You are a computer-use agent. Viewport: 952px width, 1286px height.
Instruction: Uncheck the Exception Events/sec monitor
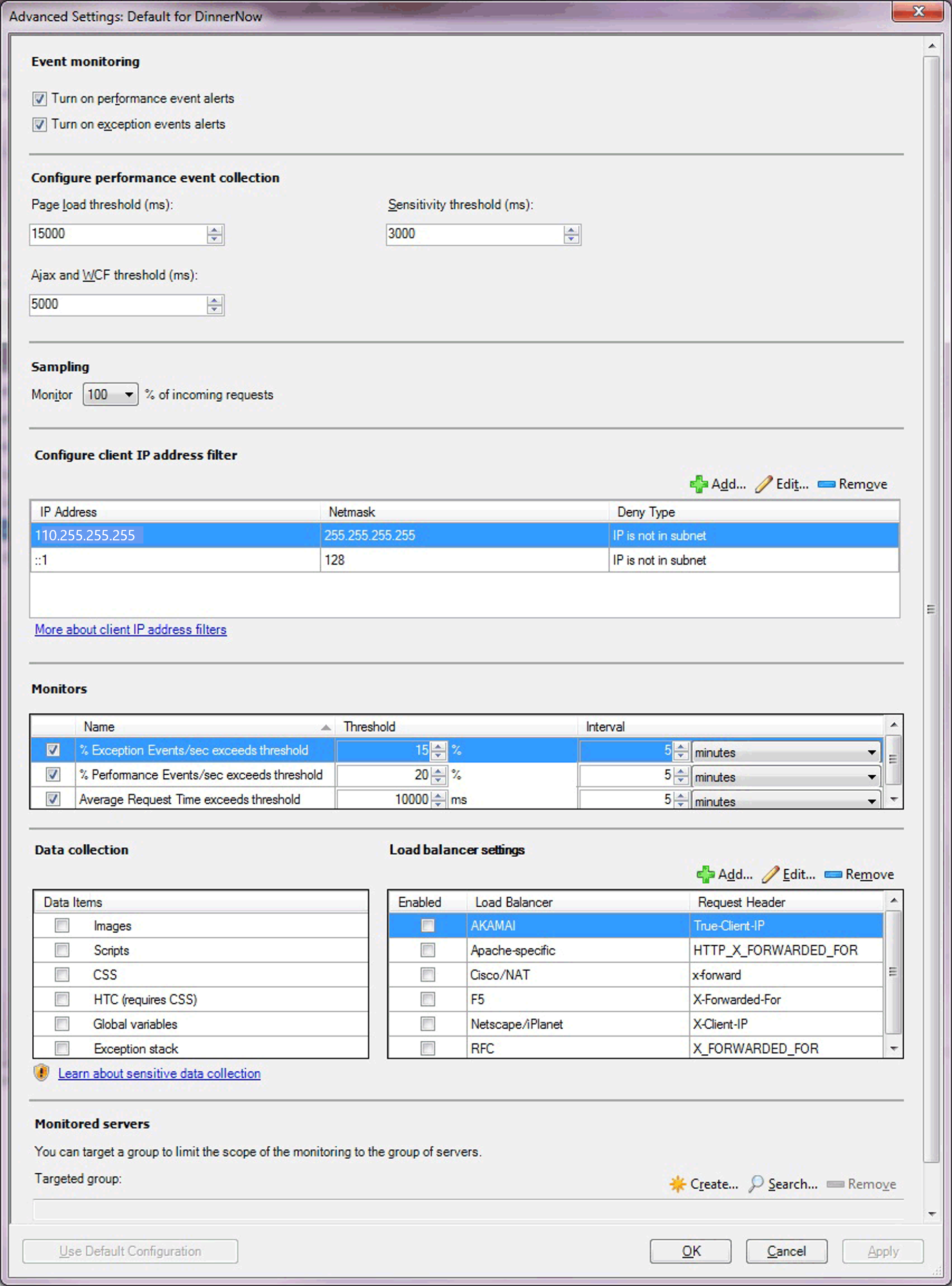tap(53, 750)
